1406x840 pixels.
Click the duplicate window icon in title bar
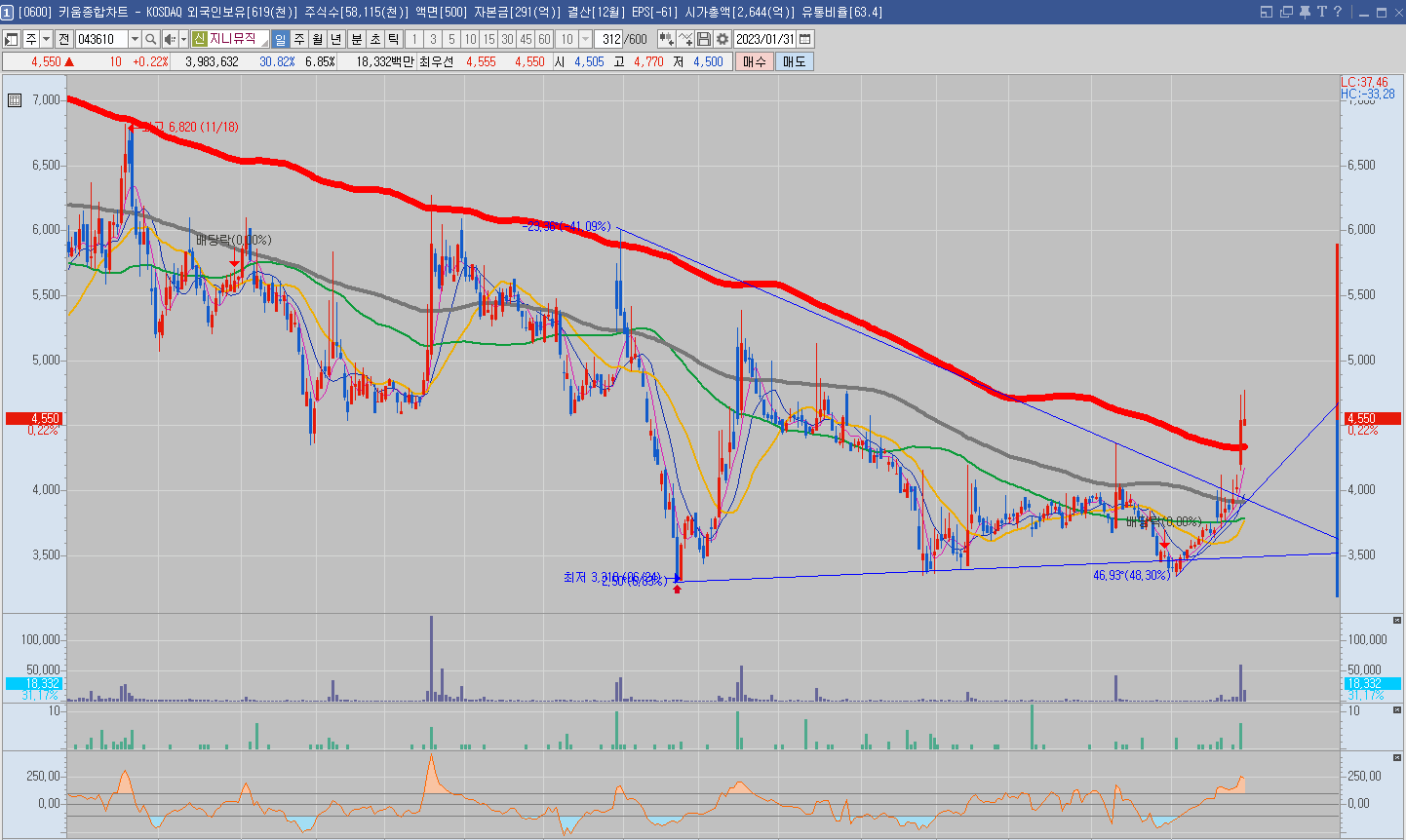tap(1286, 12)
